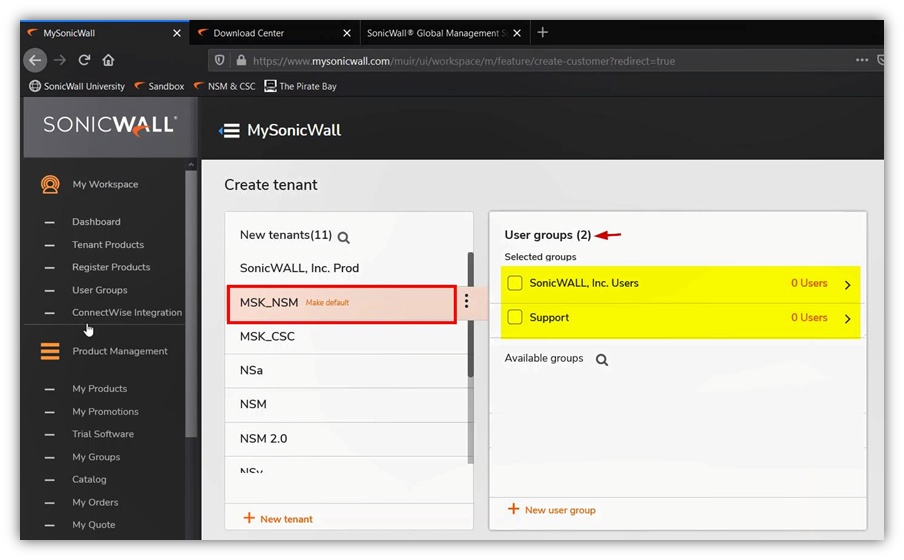Open ConnectWise Integration in the sidebar
The height and width of the screenshot is (560, 904).
(127, 313)
